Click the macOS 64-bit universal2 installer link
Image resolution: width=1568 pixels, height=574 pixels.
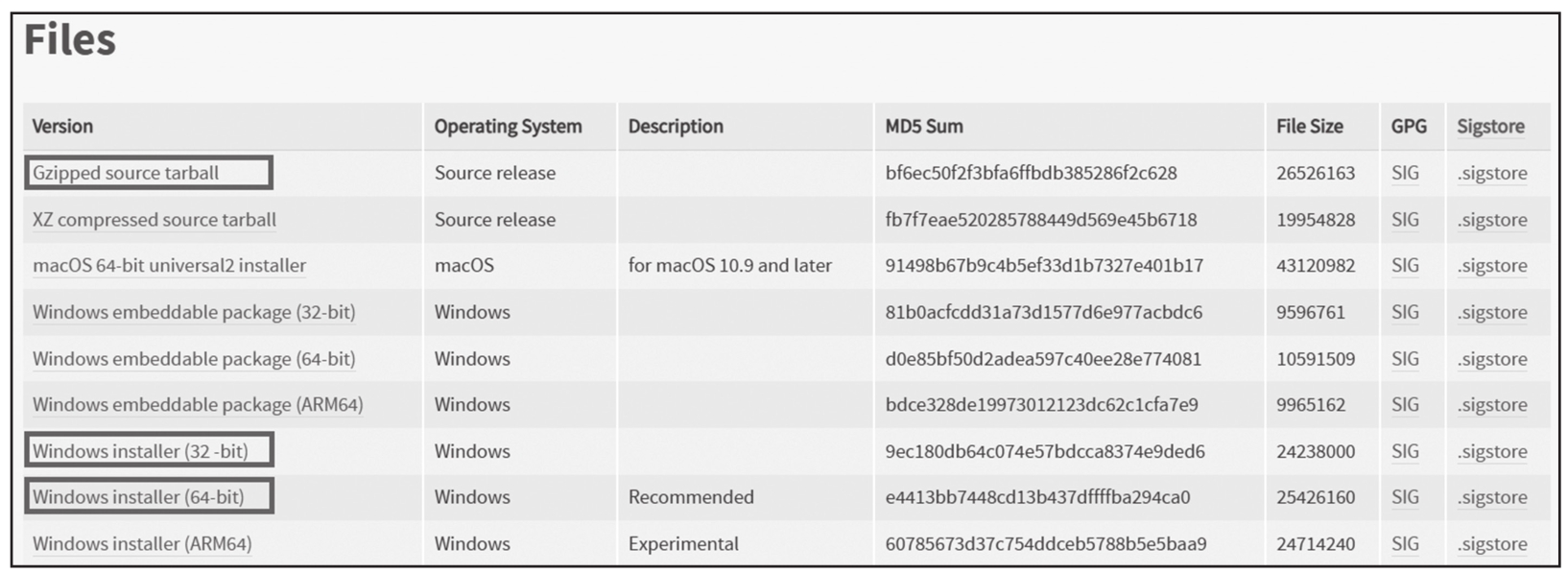tap(169, 266)
